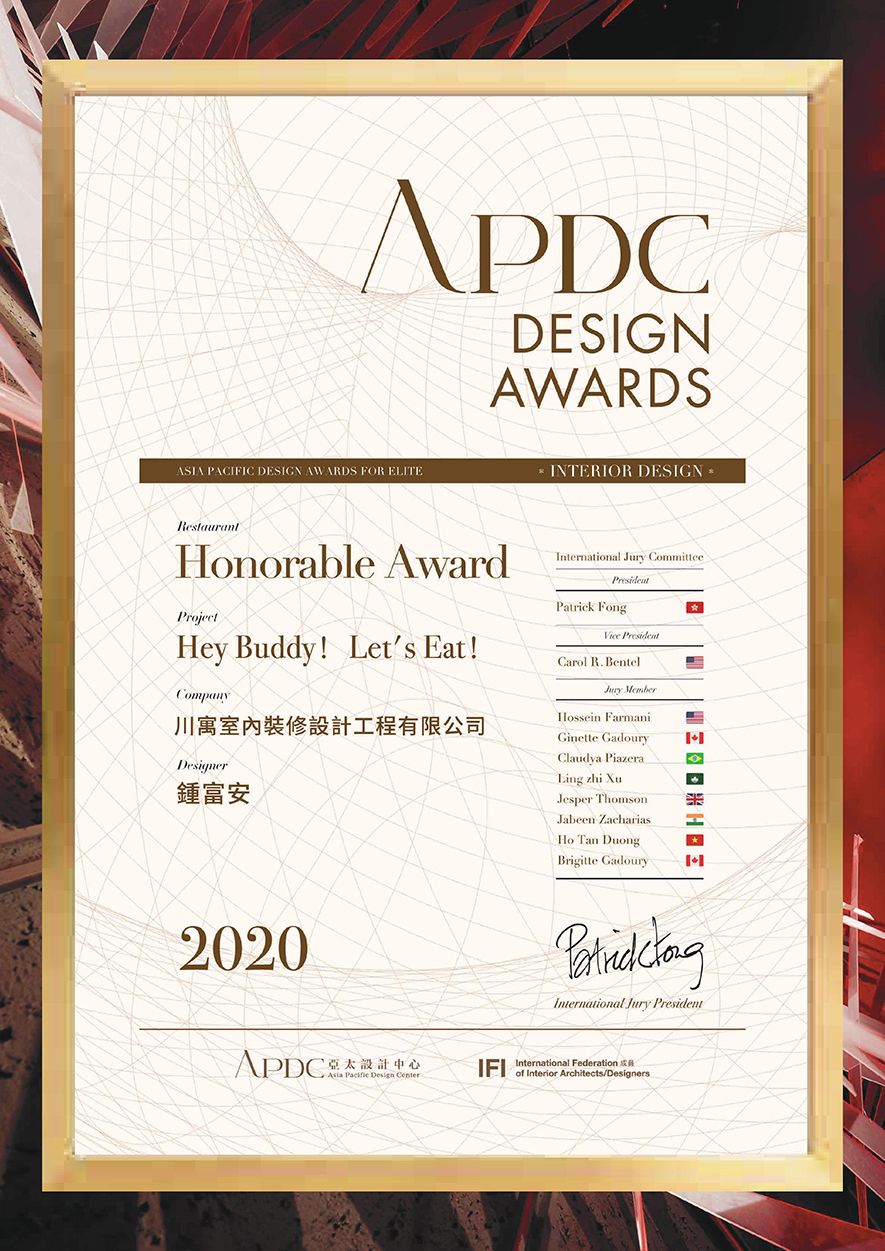Click the US flag beside Carol R. Bentel
This screenshot has width=885, height=1251.
(695, 662)
